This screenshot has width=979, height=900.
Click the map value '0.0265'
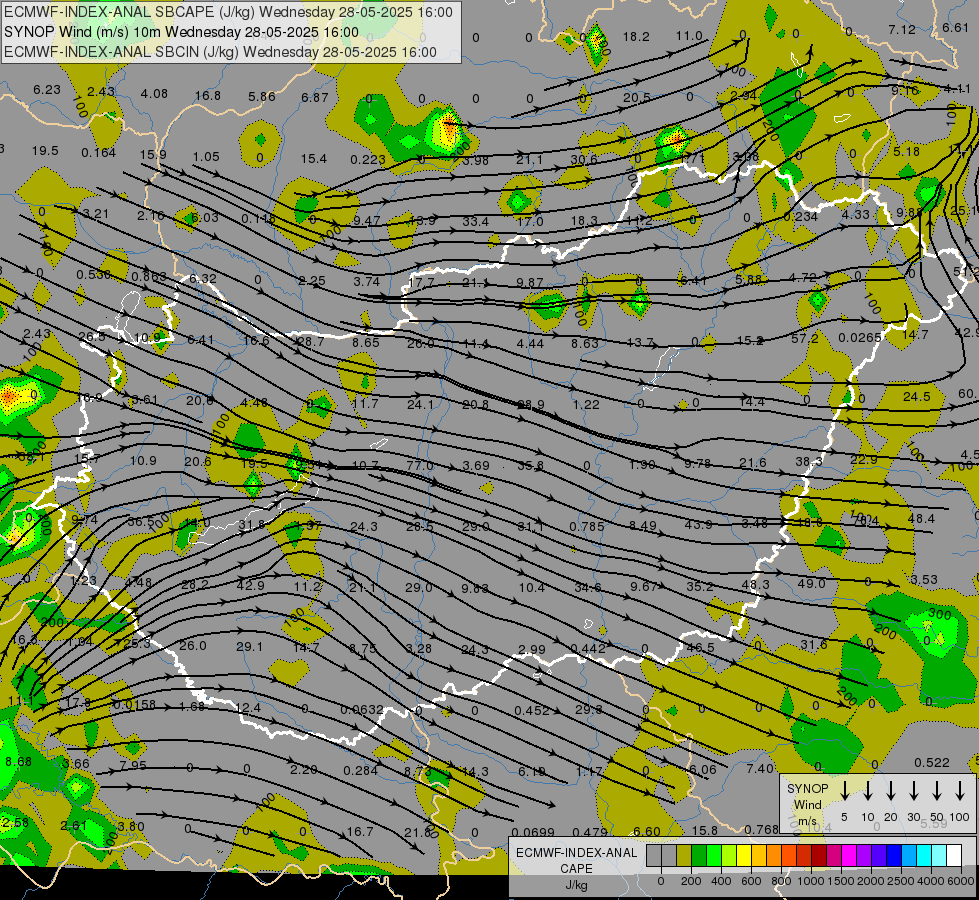860,337
